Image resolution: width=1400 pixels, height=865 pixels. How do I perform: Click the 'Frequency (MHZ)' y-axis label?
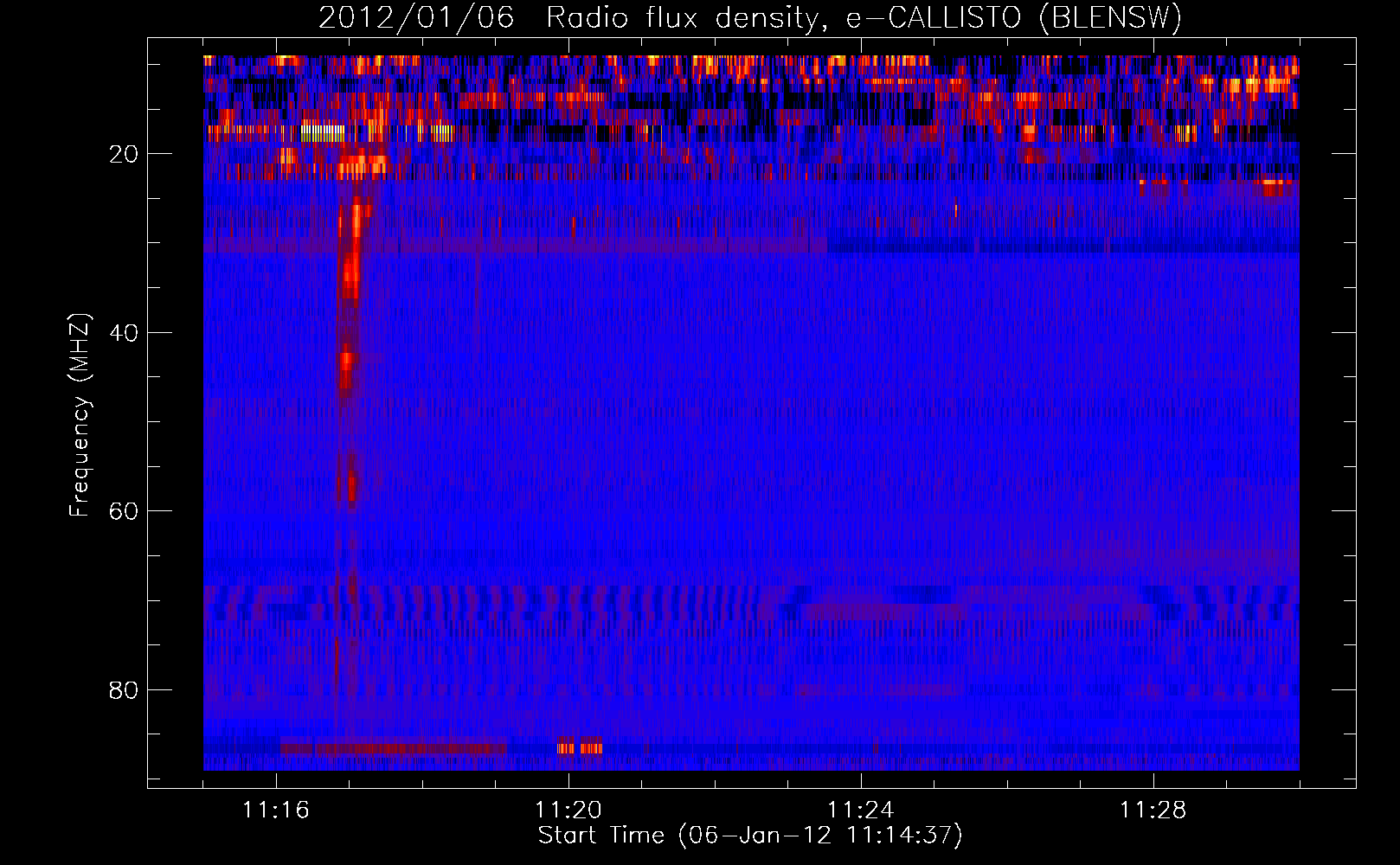[x=80, y=415]
